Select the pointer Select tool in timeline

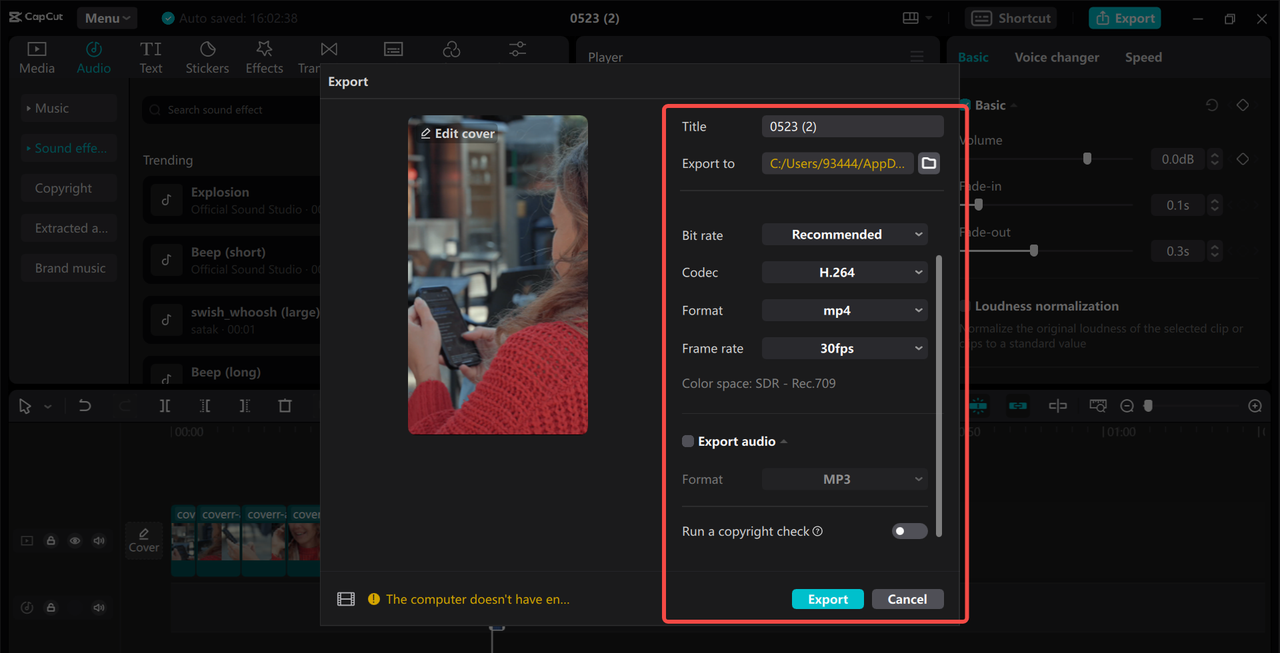25,406
